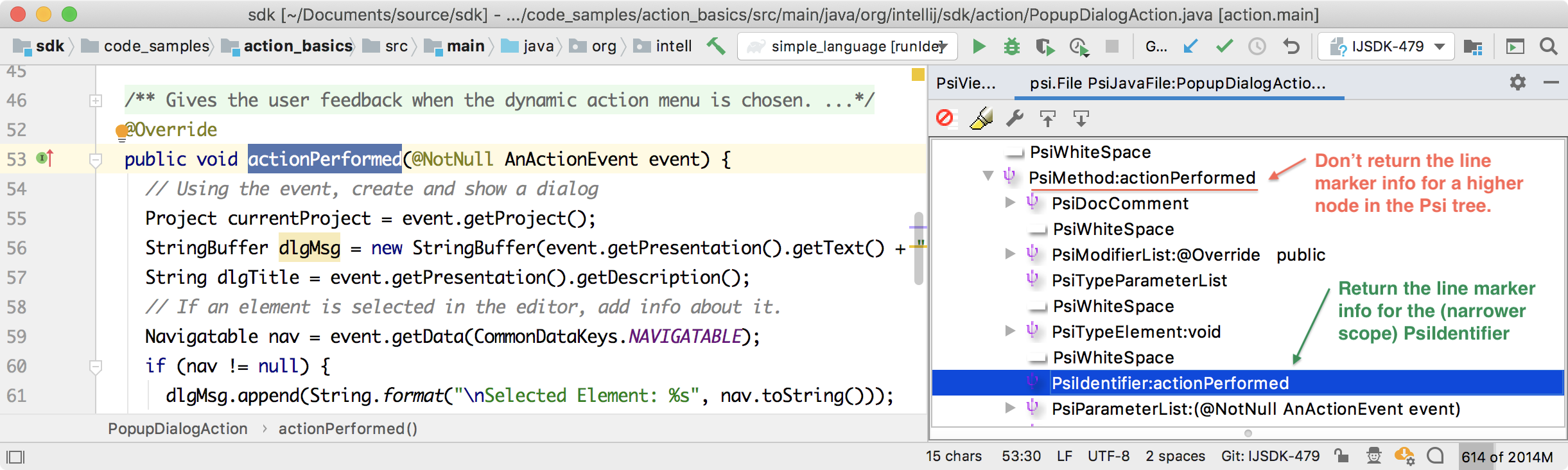1568x470 pixels.
Task: Click the blue Update Project arrow
Action: (1190, 46)
